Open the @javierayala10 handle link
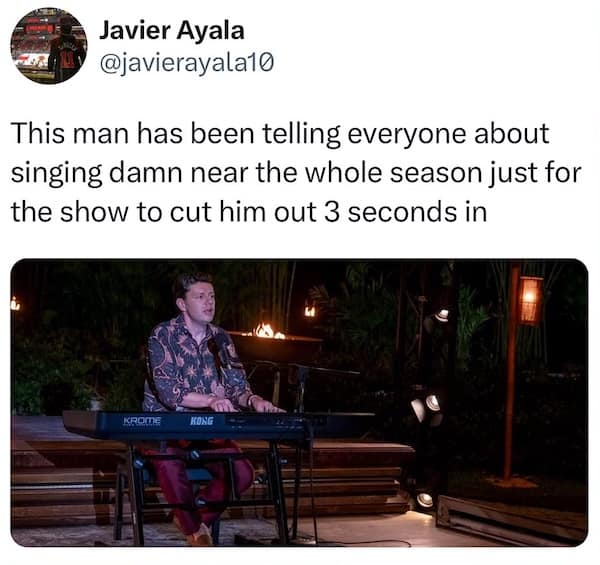Image resolution: width=600 pixels, height=565 pixels. [187, 63]
